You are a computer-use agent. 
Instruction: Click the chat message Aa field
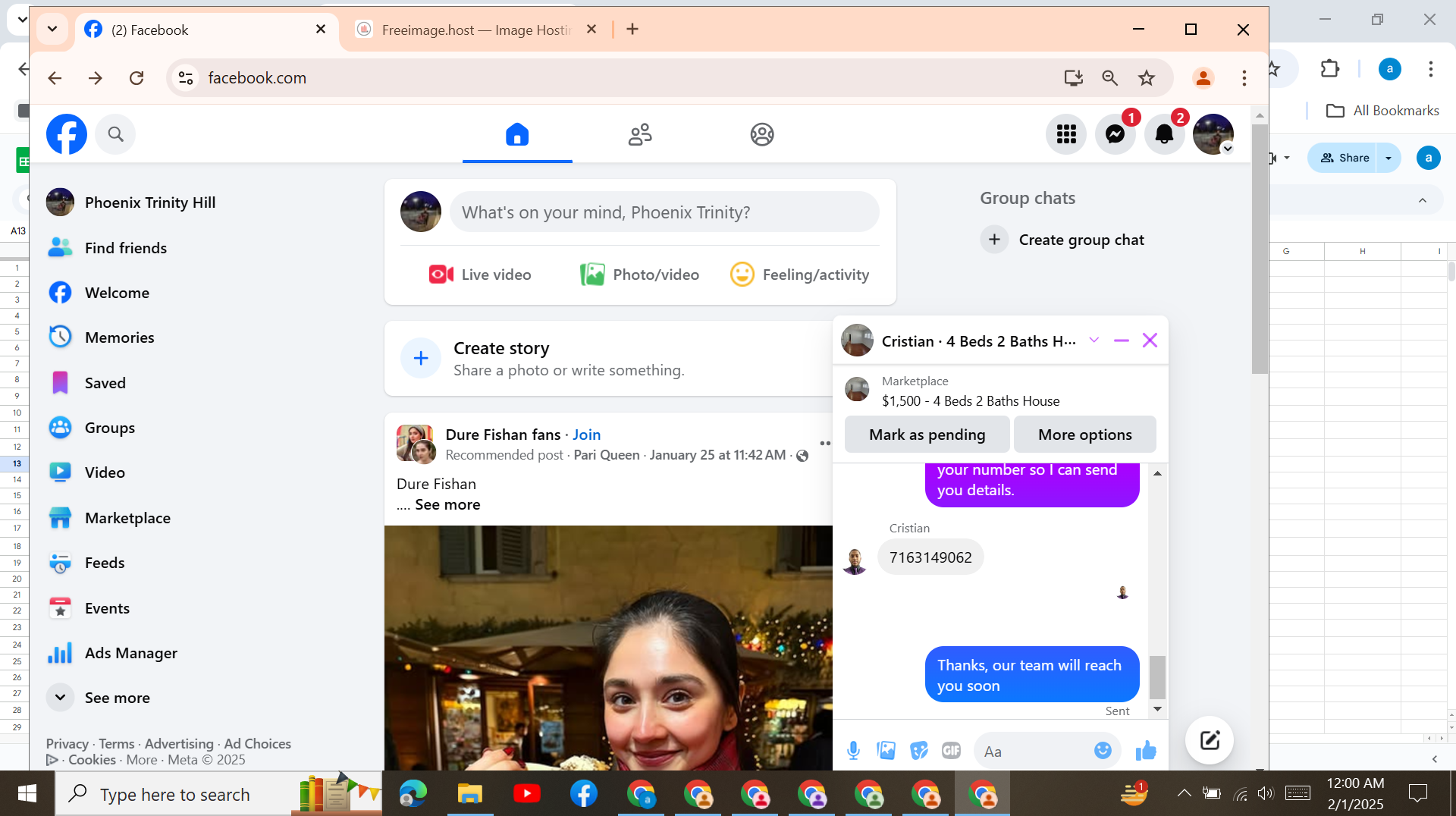click(x=1031, y=751)
